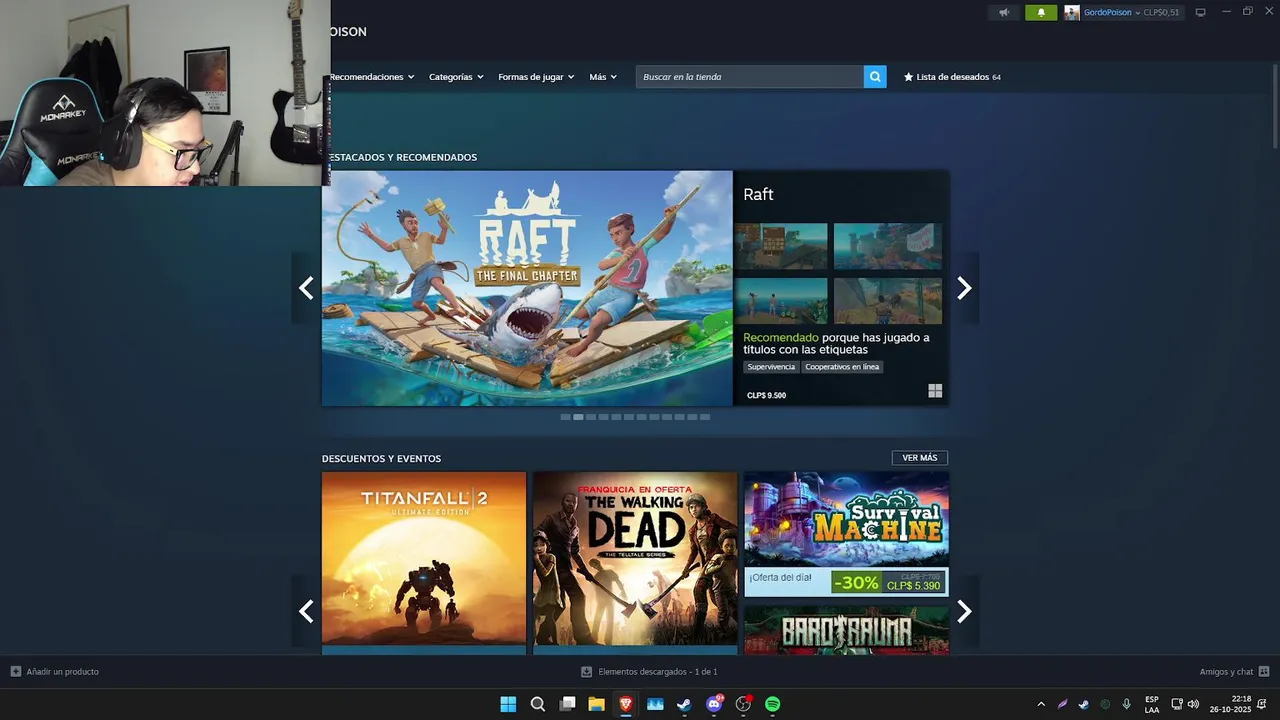
Task: Select second carousel page indicator dot
Action: point(578,417)
